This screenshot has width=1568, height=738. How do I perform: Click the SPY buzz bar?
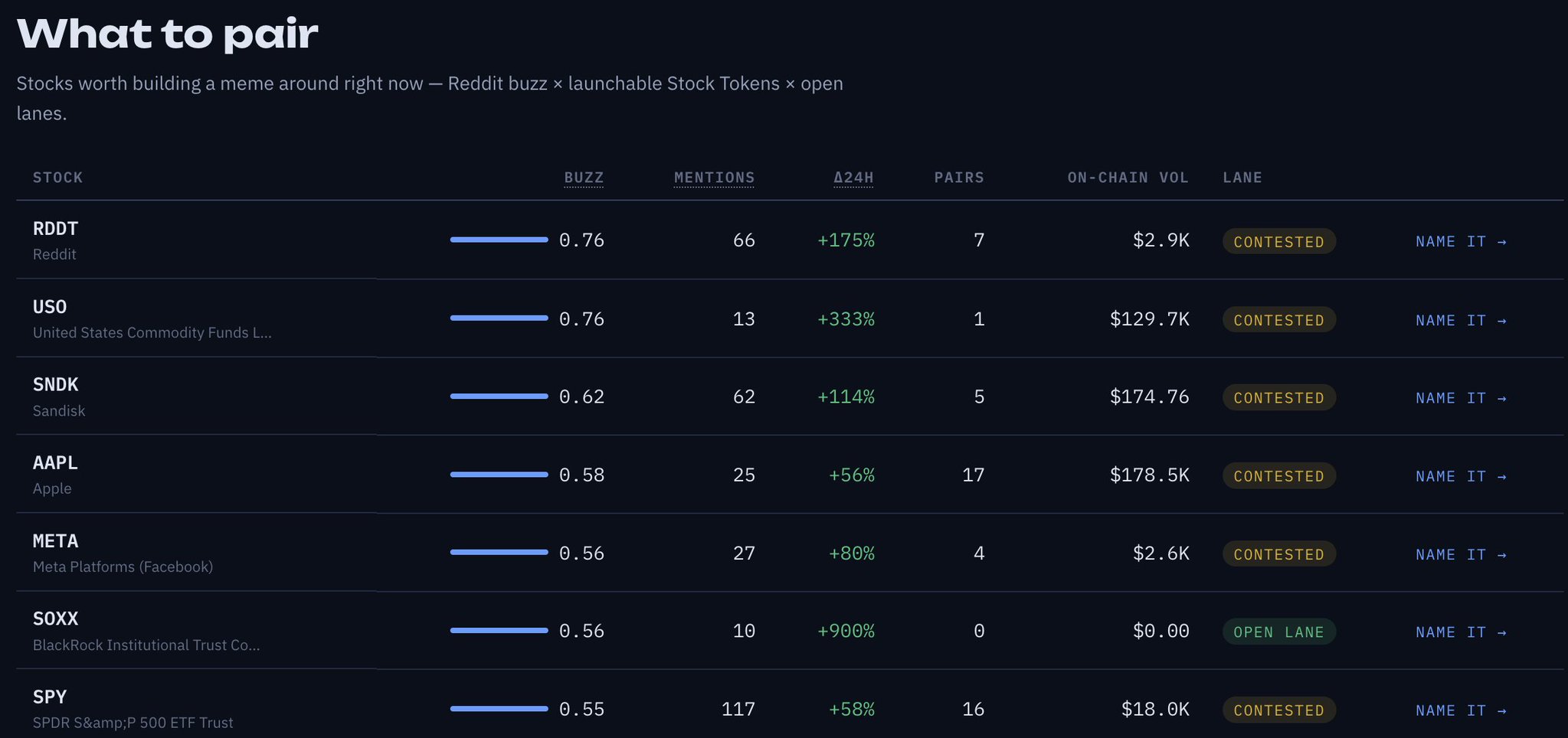pos(499,708)
